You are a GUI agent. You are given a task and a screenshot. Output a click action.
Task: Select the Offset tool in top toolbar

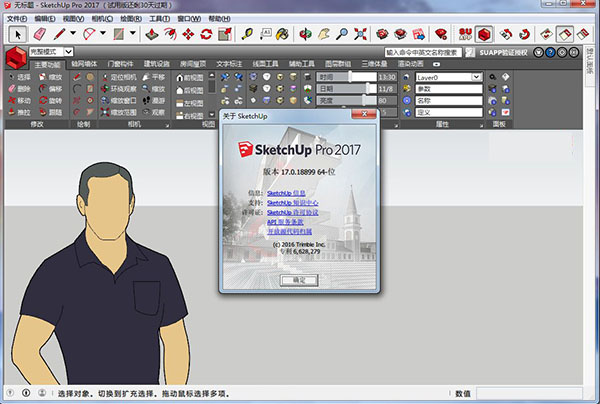[170, 34]
